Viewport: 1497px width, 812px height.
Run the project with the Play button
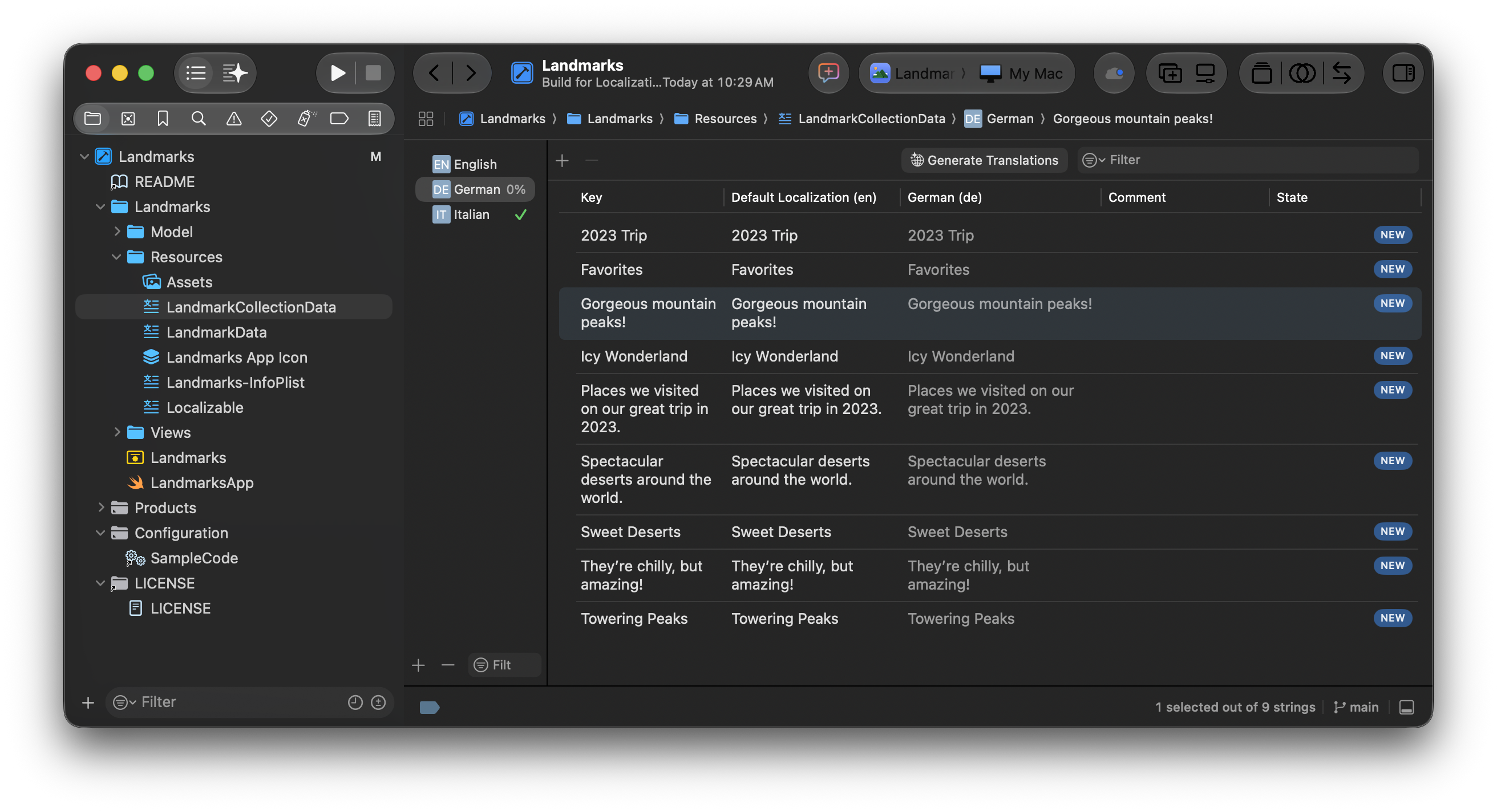(x=338, y=73)
